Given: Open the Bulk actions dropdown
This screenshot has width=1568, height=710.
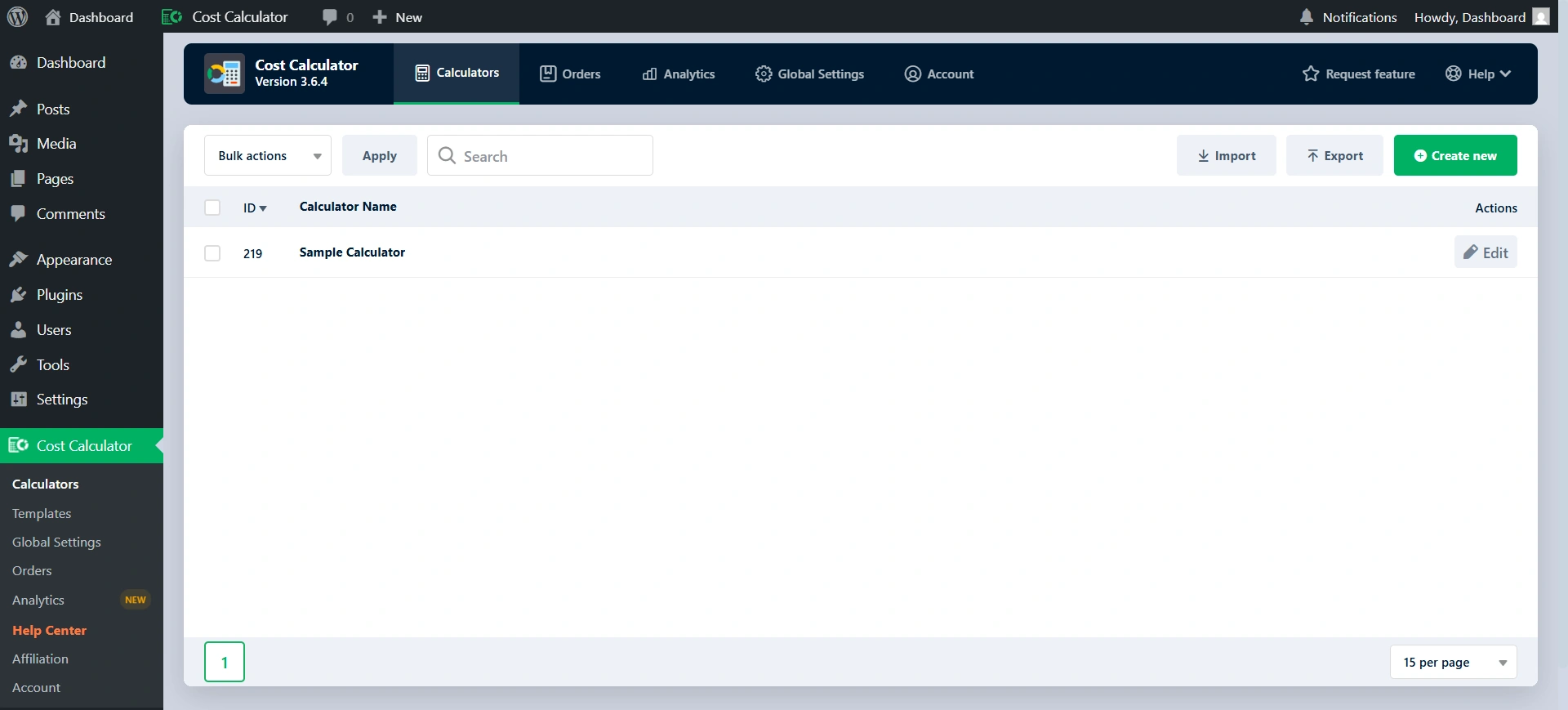Looking at the screenshot, I should tap(268, 155).
